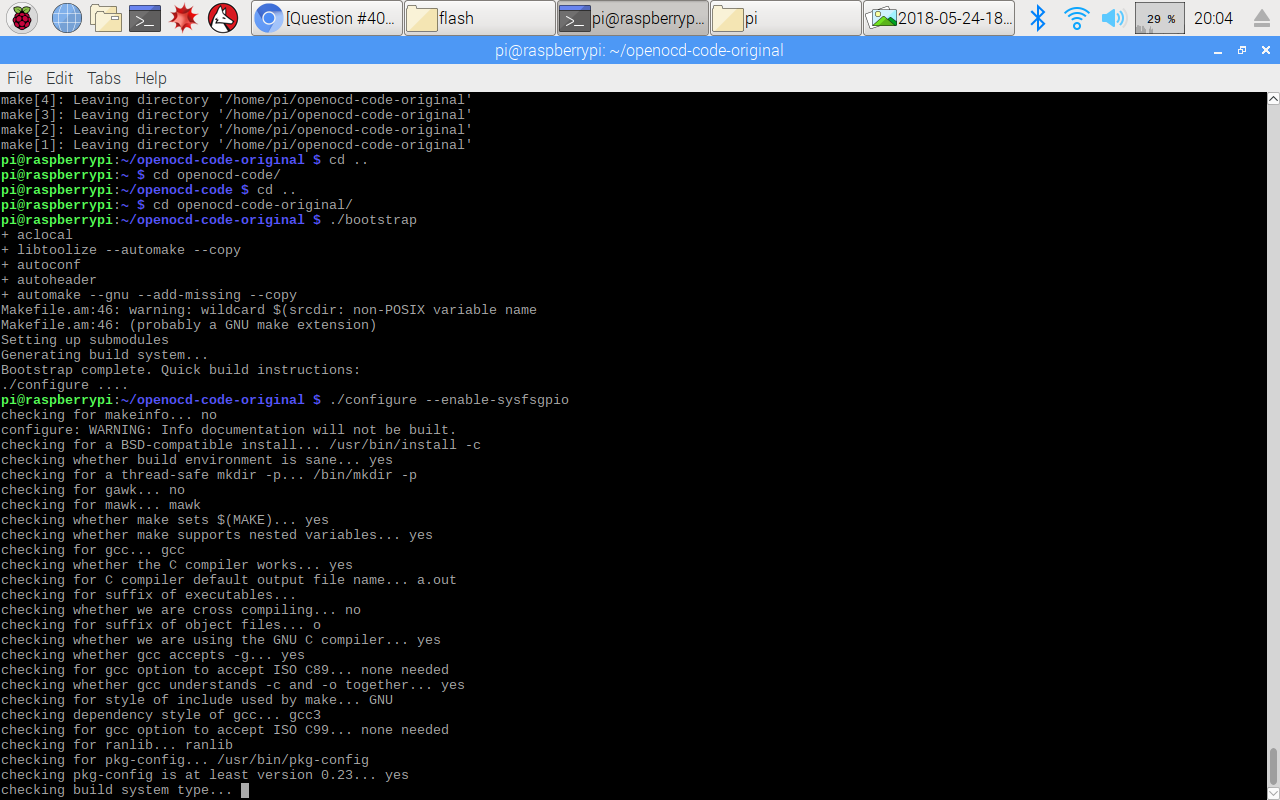Click the Bluetooth tray icon
1280x800 pixels.
(1038, 18)
